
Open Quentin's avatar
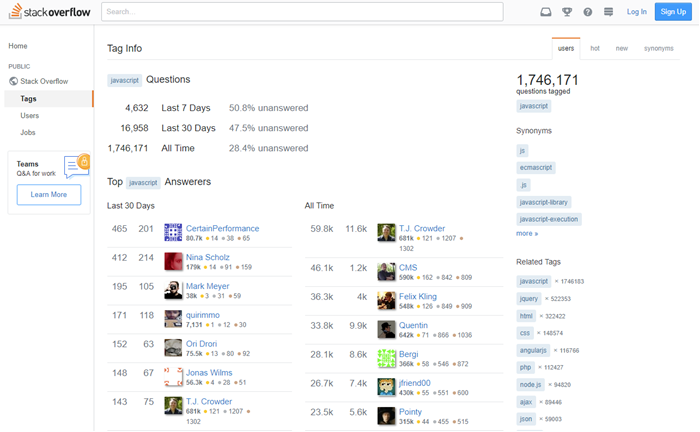click(x=386, y=329)
